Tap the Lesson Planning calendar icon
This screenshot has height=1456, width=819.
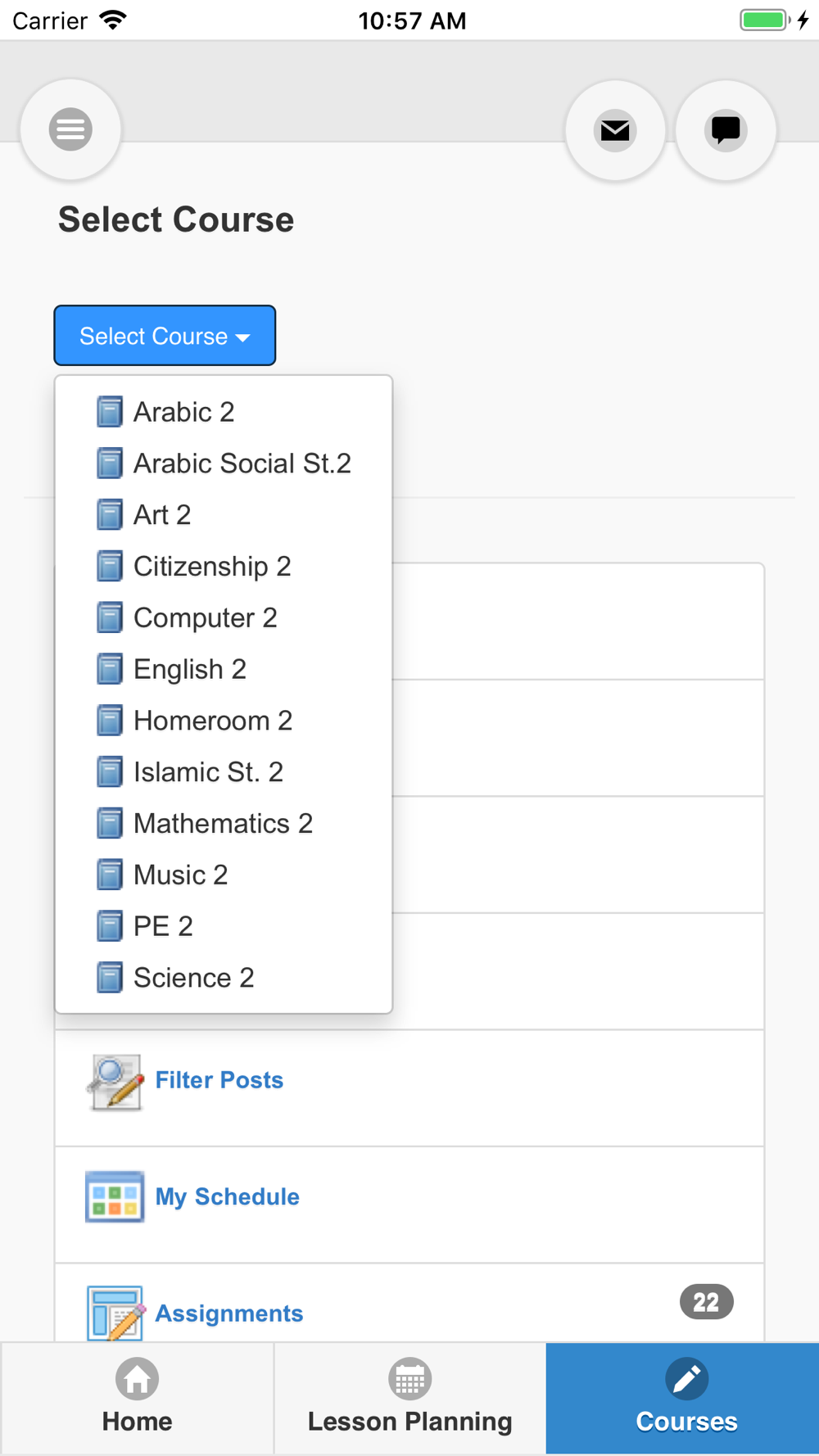tap(409, 1379)
